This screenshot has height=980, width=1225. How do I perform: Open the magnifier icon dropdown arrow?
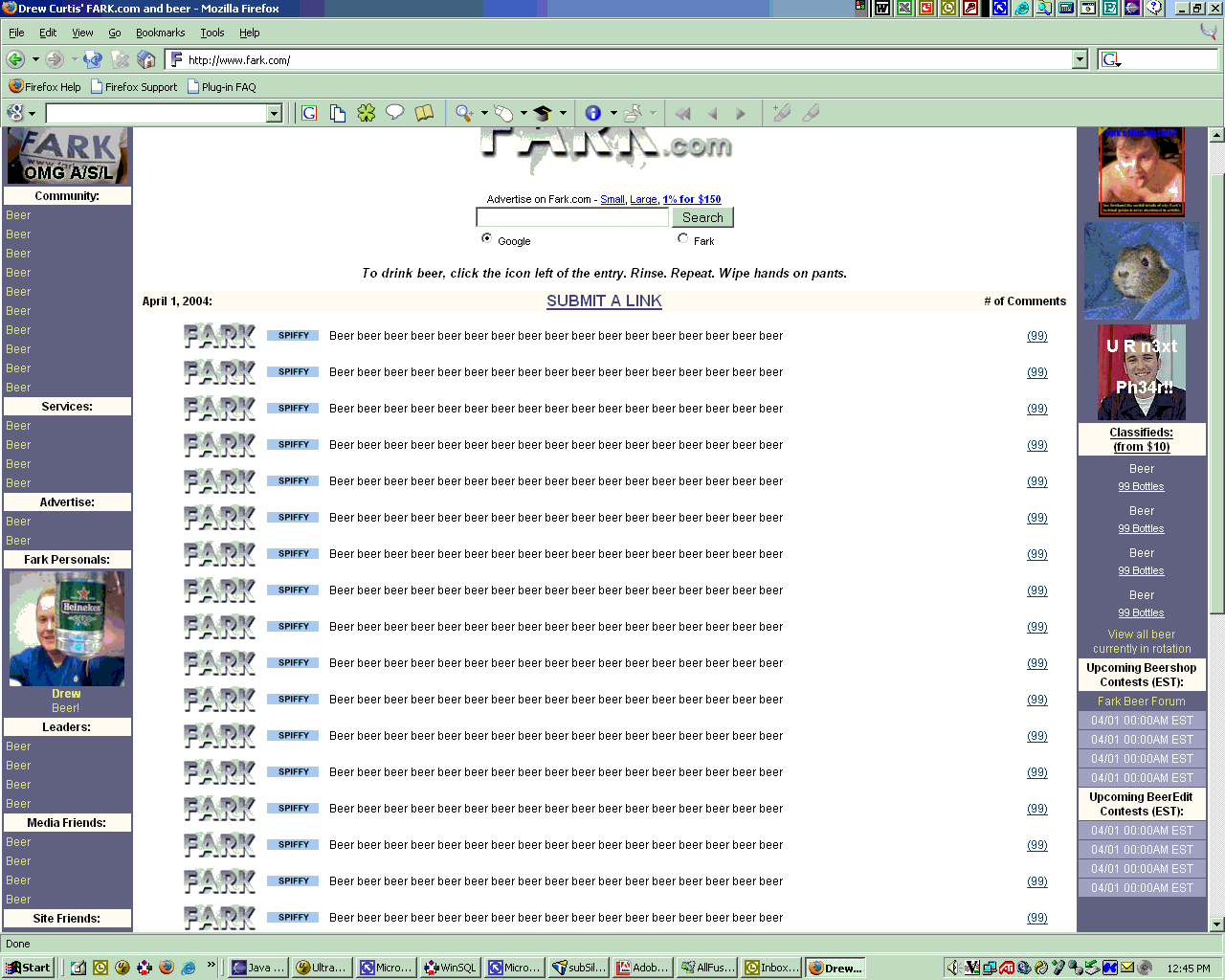coord(484,113)
